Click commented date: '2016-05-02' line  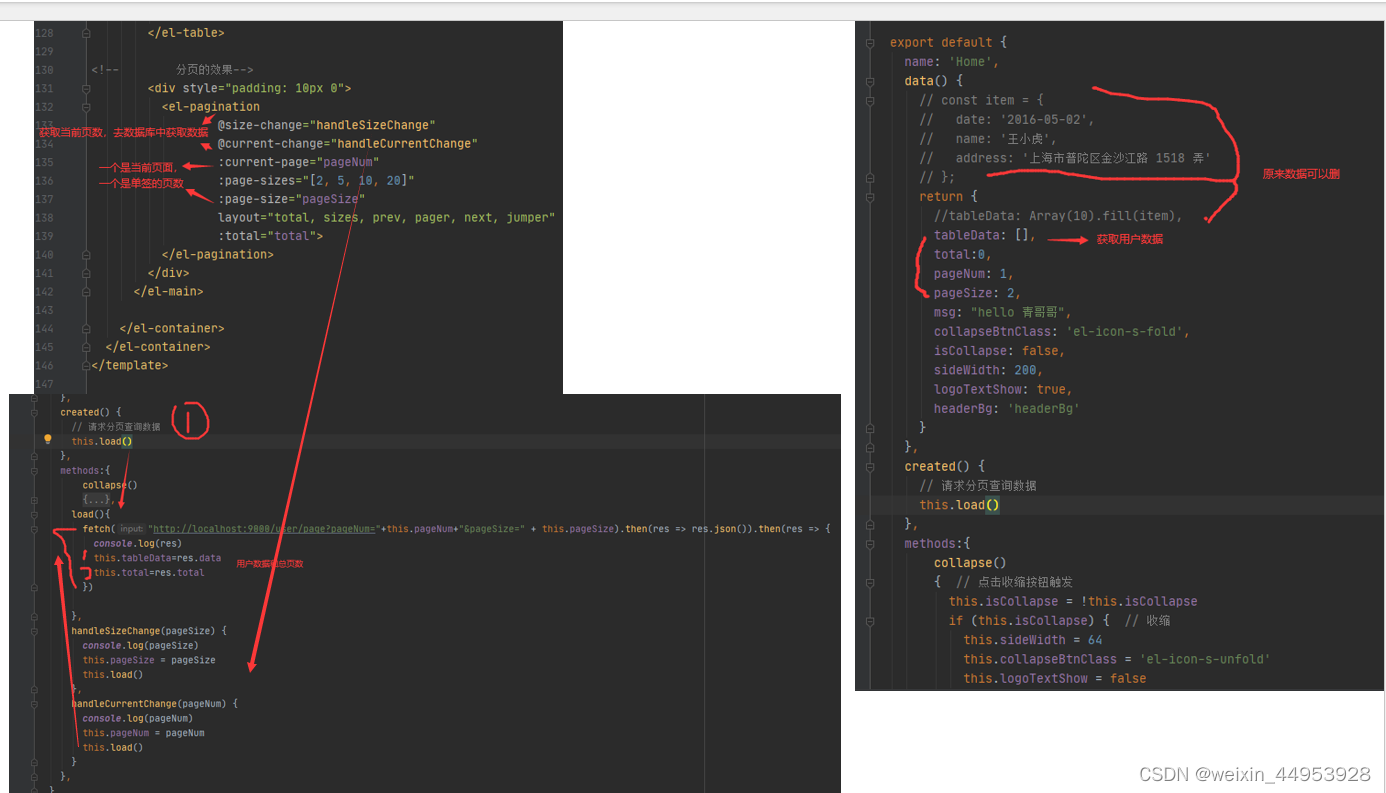[x=1007, y=120]
